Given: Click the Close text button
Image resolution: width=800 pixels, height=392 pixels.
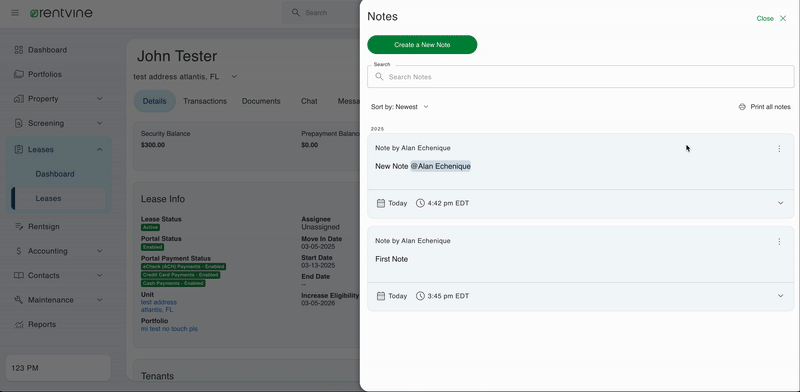Looking at the screenshot, I should 765,18.
